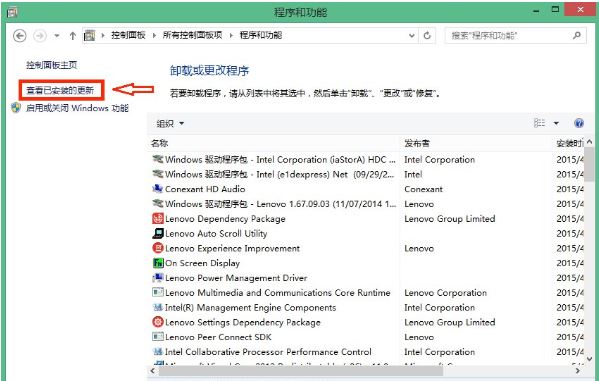The height and width of the screenshot is (381, 599).
Task: Go to 控制面板主页 link
Action: pos(52,65)
